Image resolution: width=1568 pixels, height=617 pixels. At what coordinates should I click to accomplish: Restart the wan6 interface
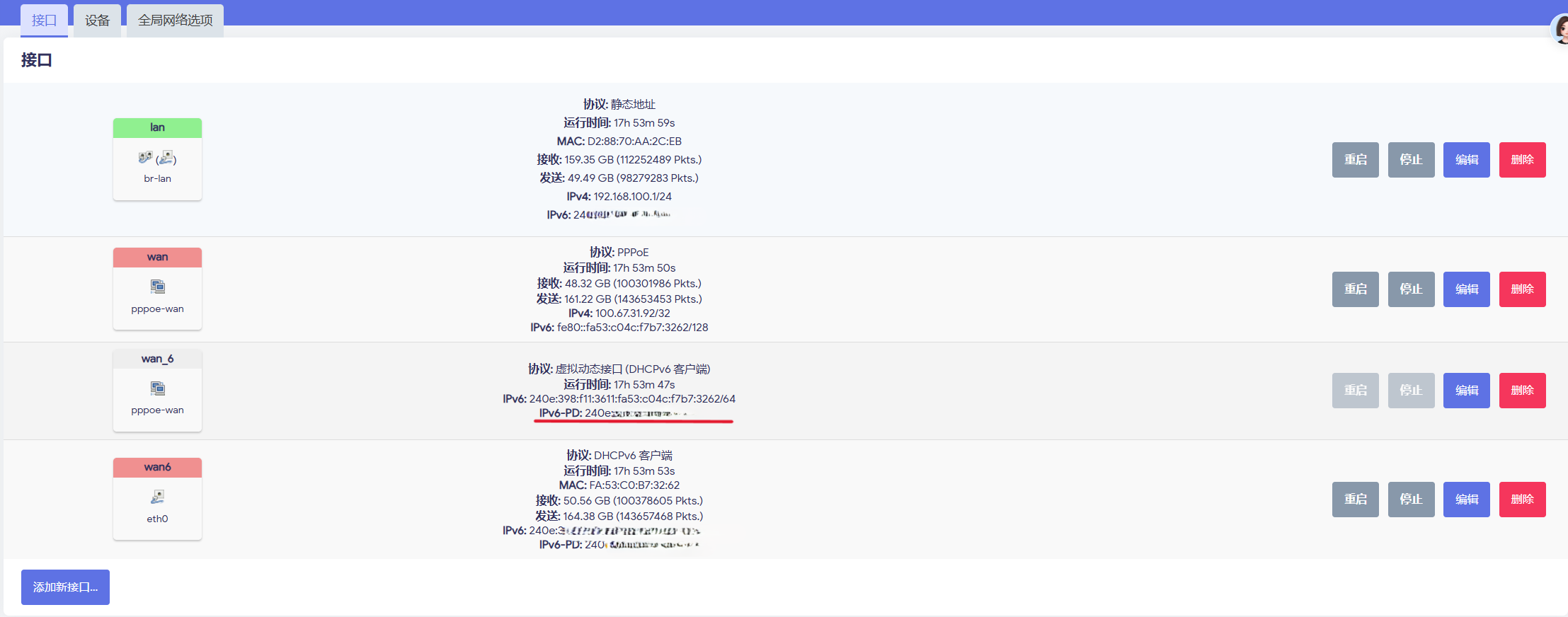click(x=1355, y=500)
